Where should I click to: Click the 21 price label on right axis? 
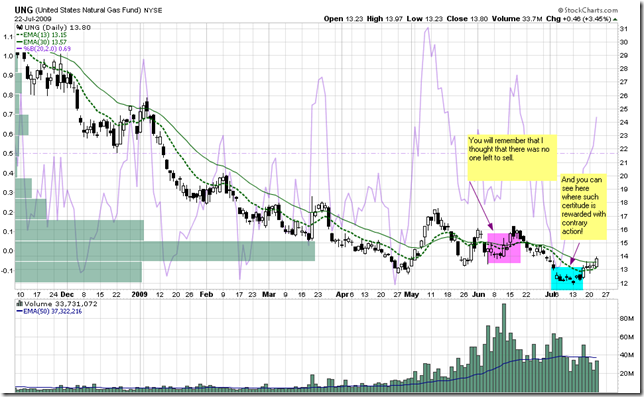pyautogui.click(x=623, y=163)
